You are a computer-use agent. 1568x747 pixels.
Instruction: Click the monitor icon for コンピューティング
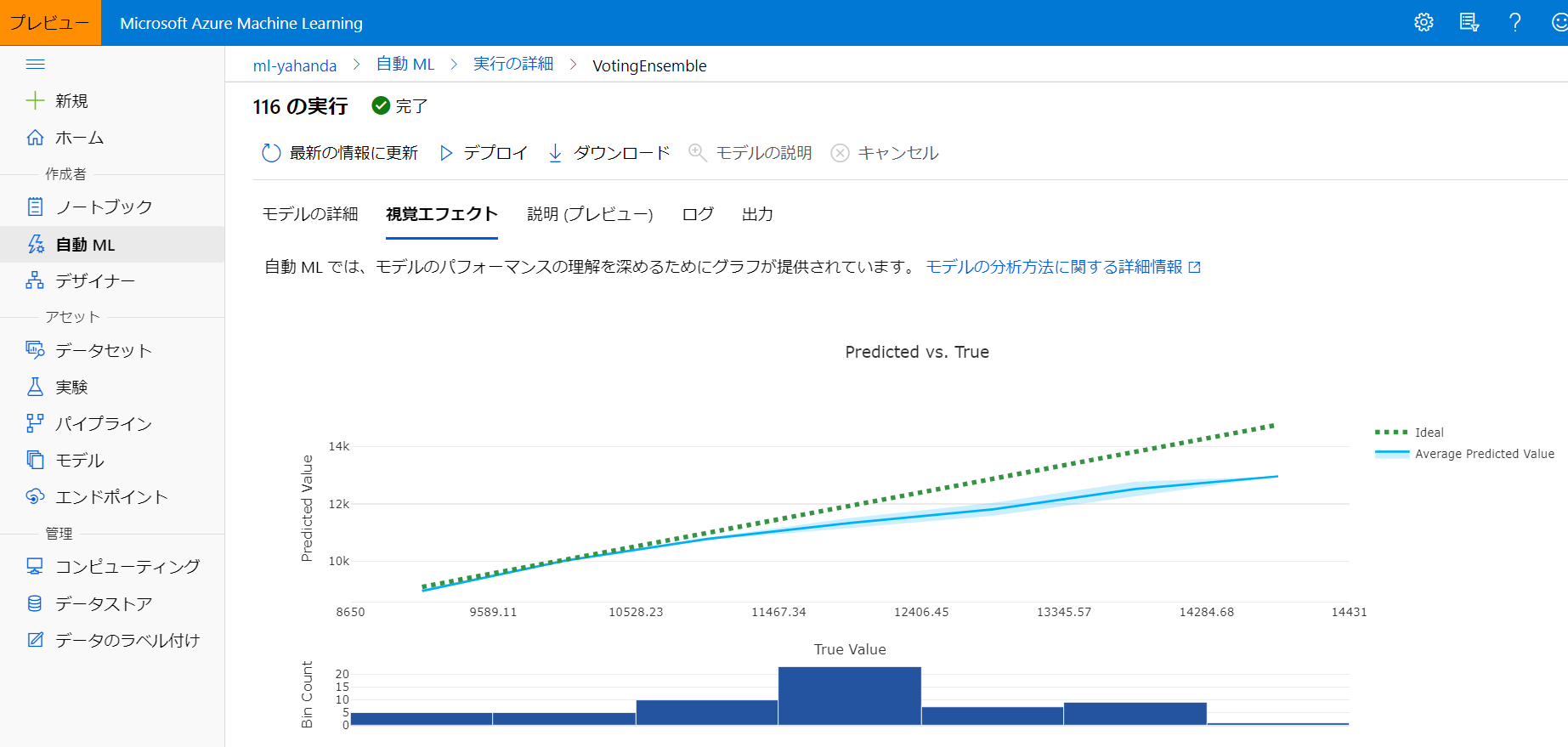click(35, 566)
